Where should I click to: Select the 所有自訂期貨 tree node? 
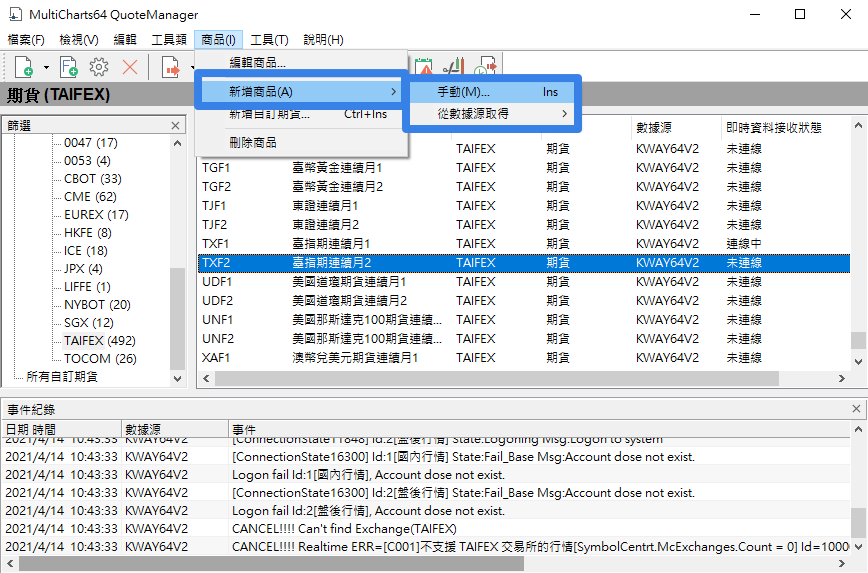[62, 376]
